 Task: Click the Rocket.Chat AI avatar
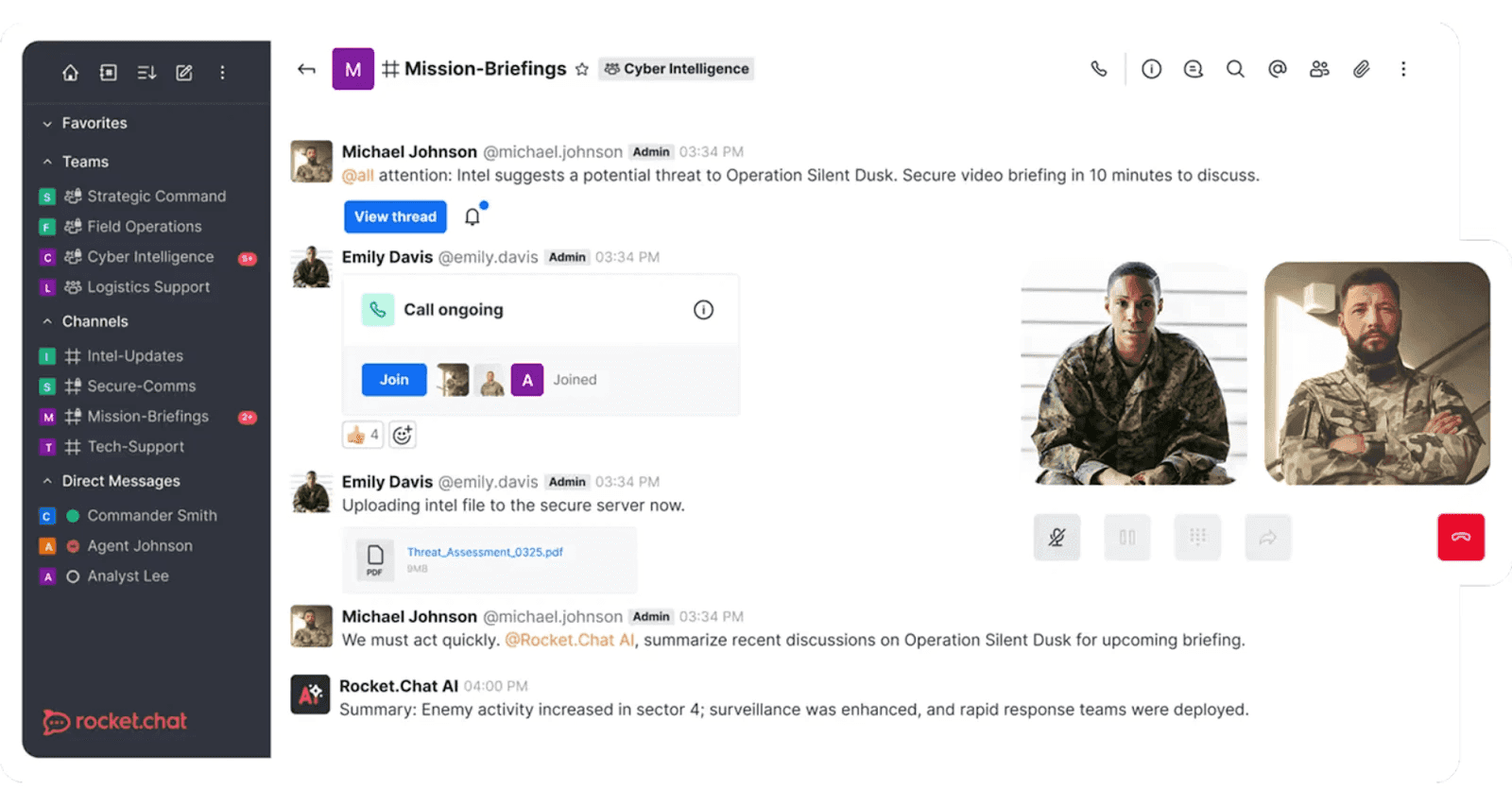pyautogui.click(x=310, y=695)
